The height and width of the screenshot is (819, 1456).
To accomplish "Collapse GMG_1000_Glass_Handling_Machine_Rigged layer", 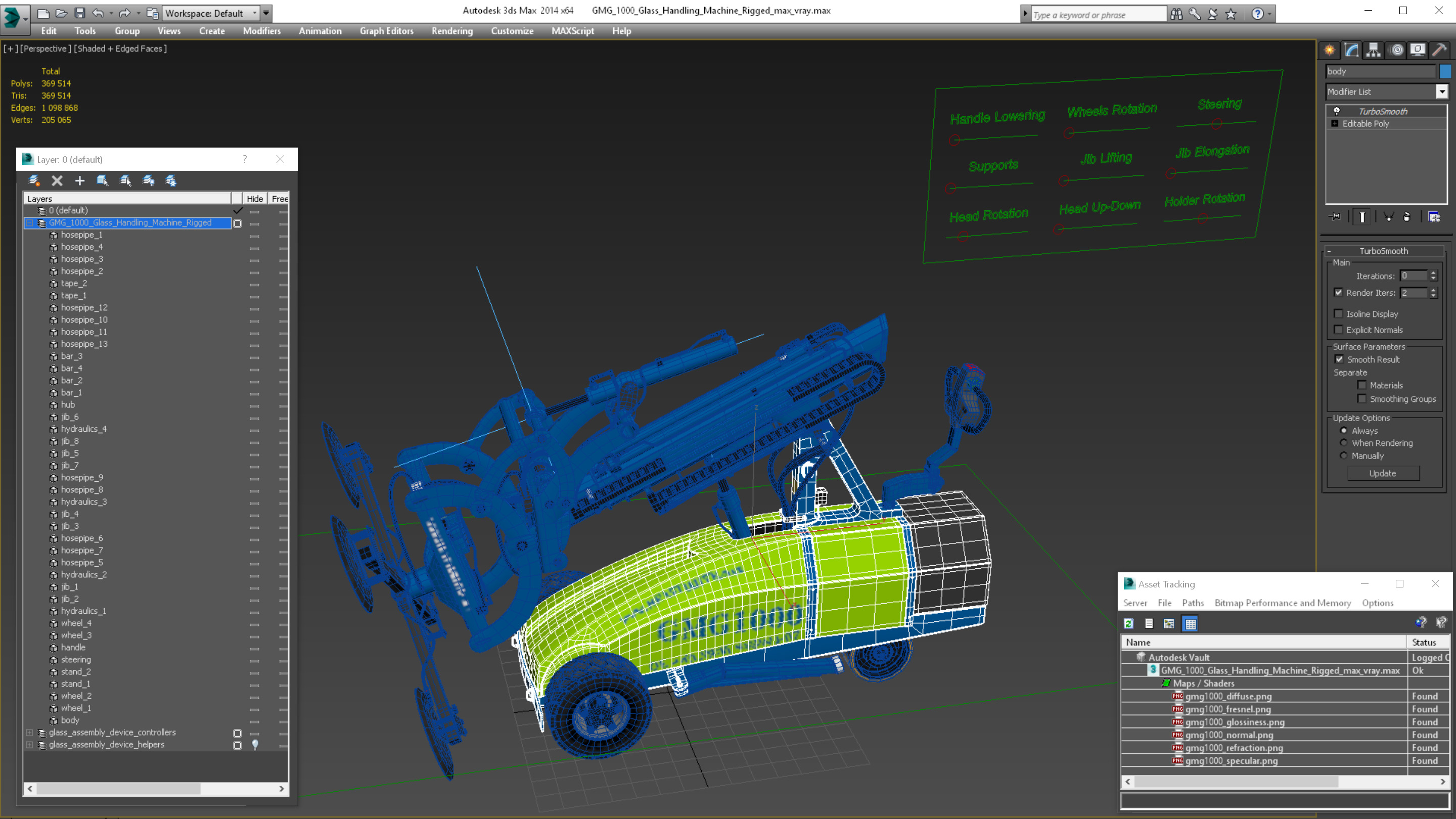I will coord(30,222).
